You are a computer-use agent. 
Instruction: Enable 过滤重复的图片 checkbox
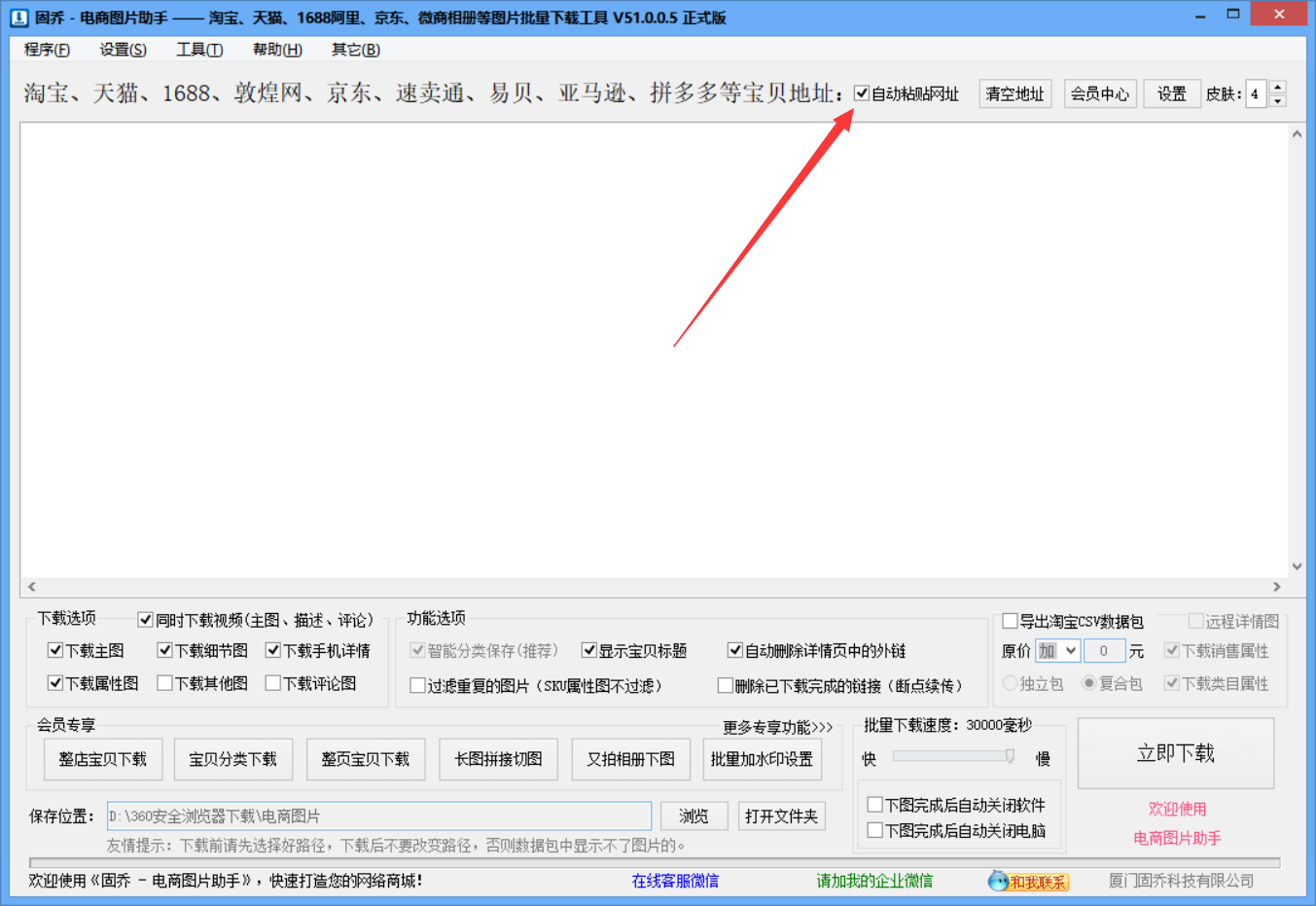(418, 685)
